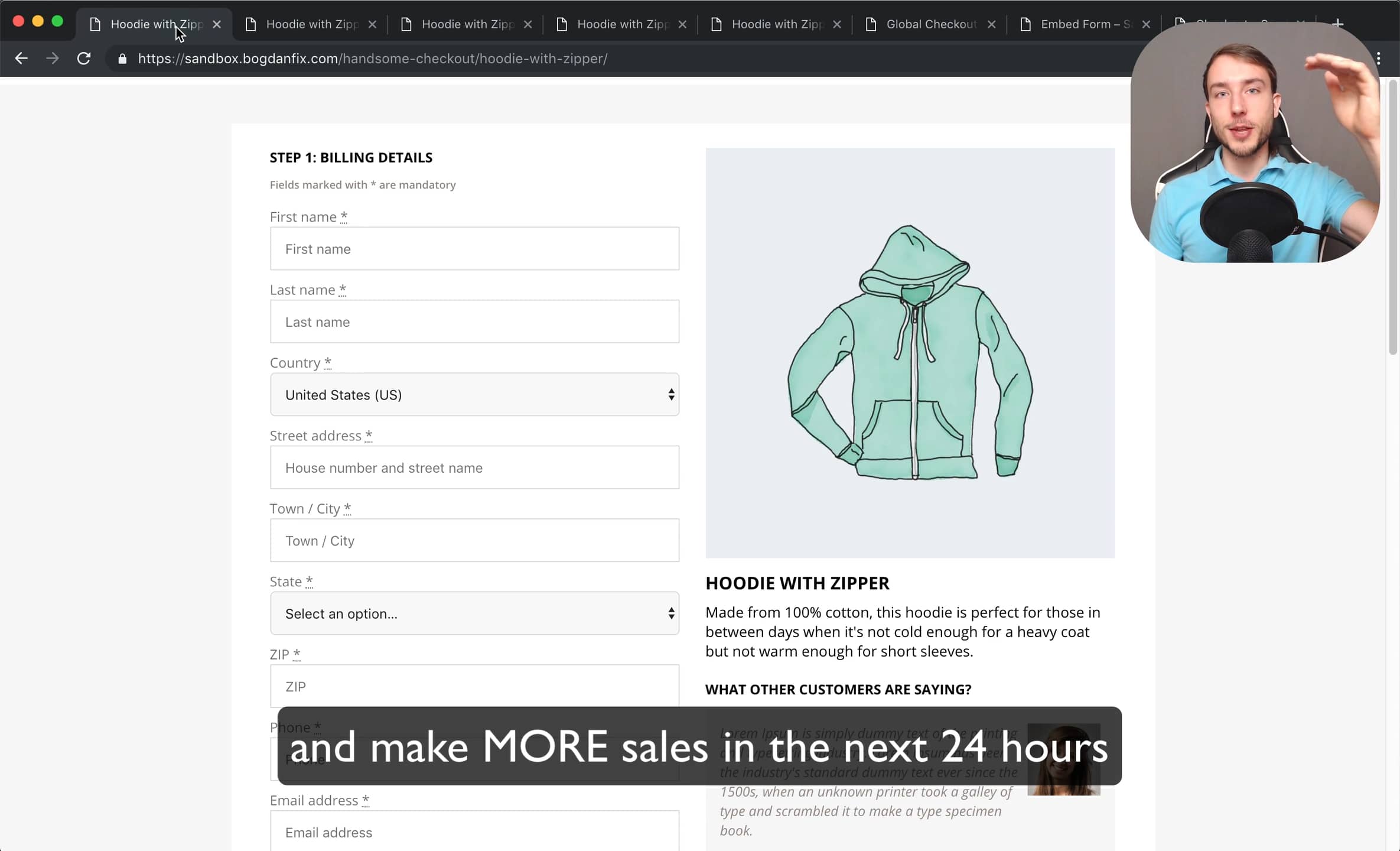The width and height of the screenshot is (1400, 851).
Task: Reload the page with refresh icon
Action: point(84,59)
